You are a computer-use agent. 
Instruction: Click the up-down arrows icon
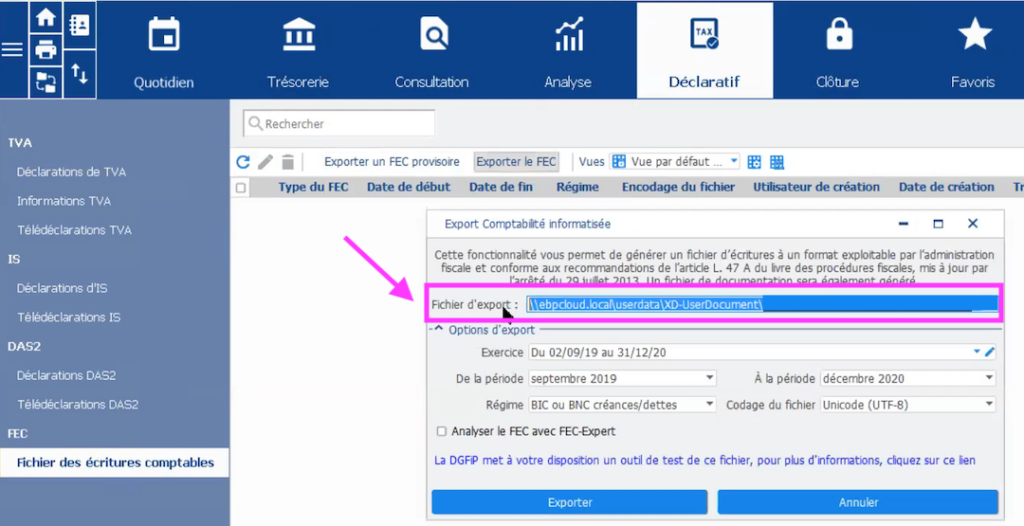coord(80,73)
